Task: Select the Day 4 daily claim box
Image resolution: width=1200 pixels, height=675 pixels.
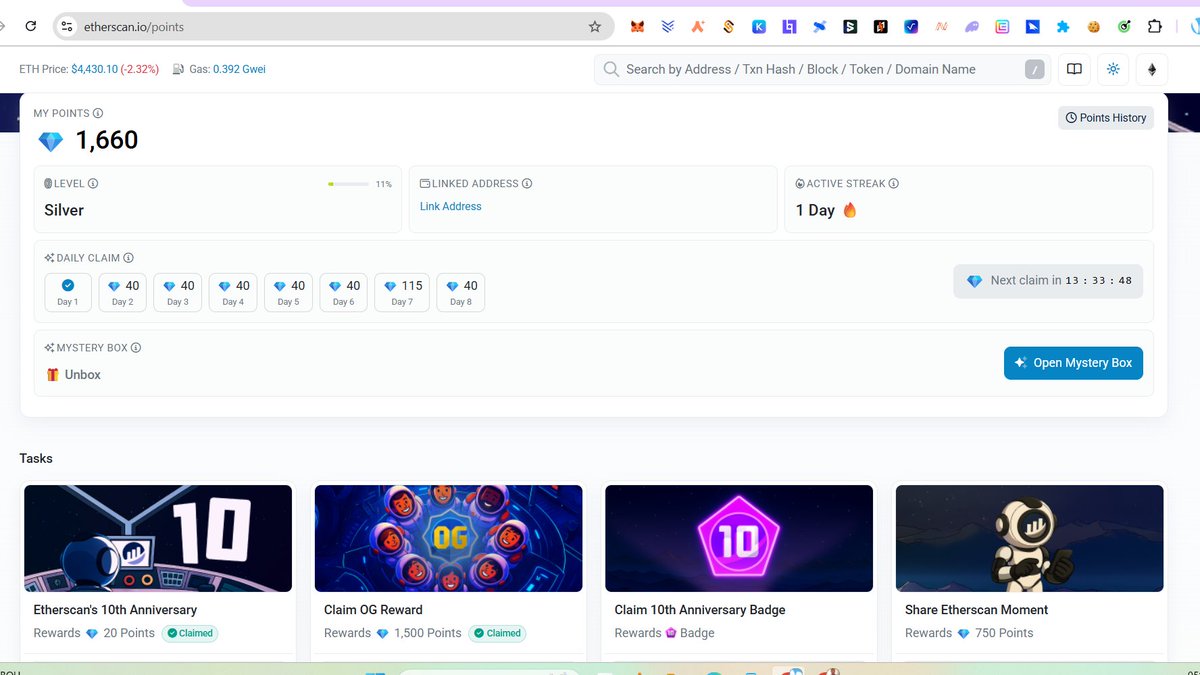Action: pos(233,293)
